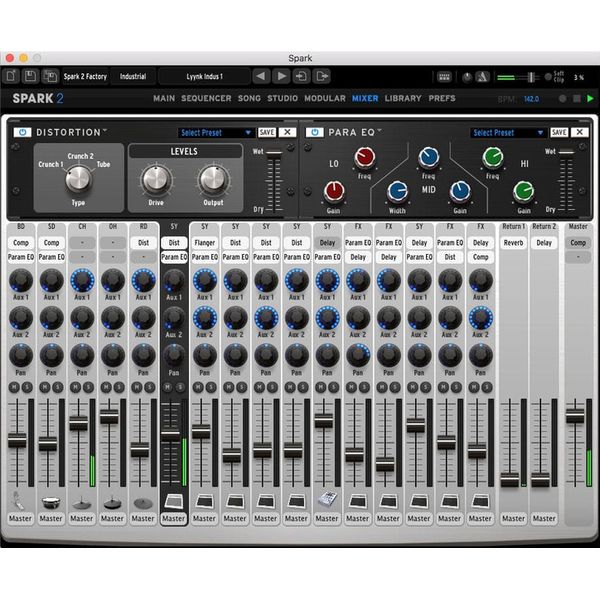Open the Distortion Select Preset dropdown
600x600 pixels.
(216, 133)
